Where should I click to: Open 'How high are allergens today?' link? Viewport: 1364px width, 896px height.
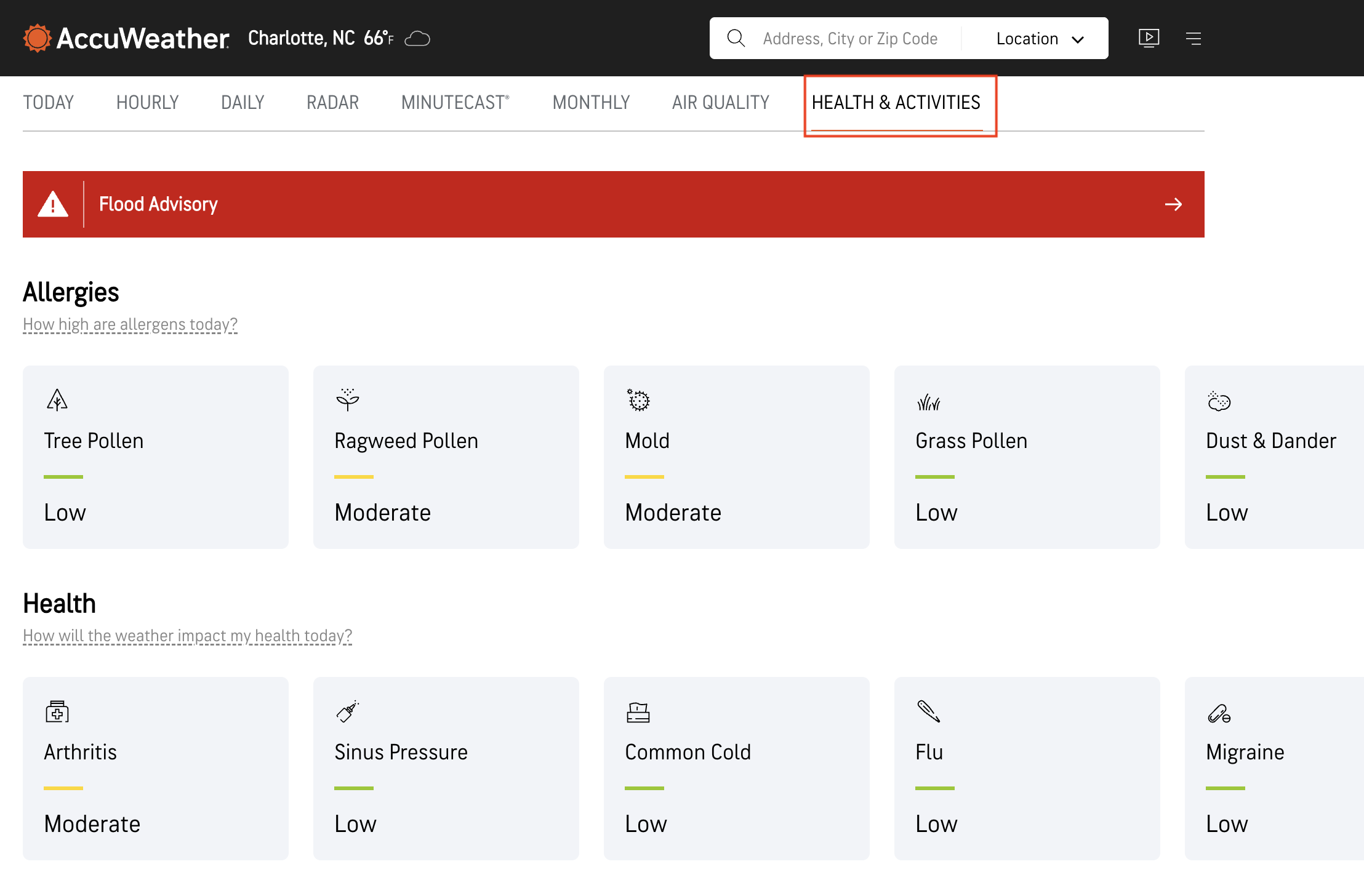130,324
